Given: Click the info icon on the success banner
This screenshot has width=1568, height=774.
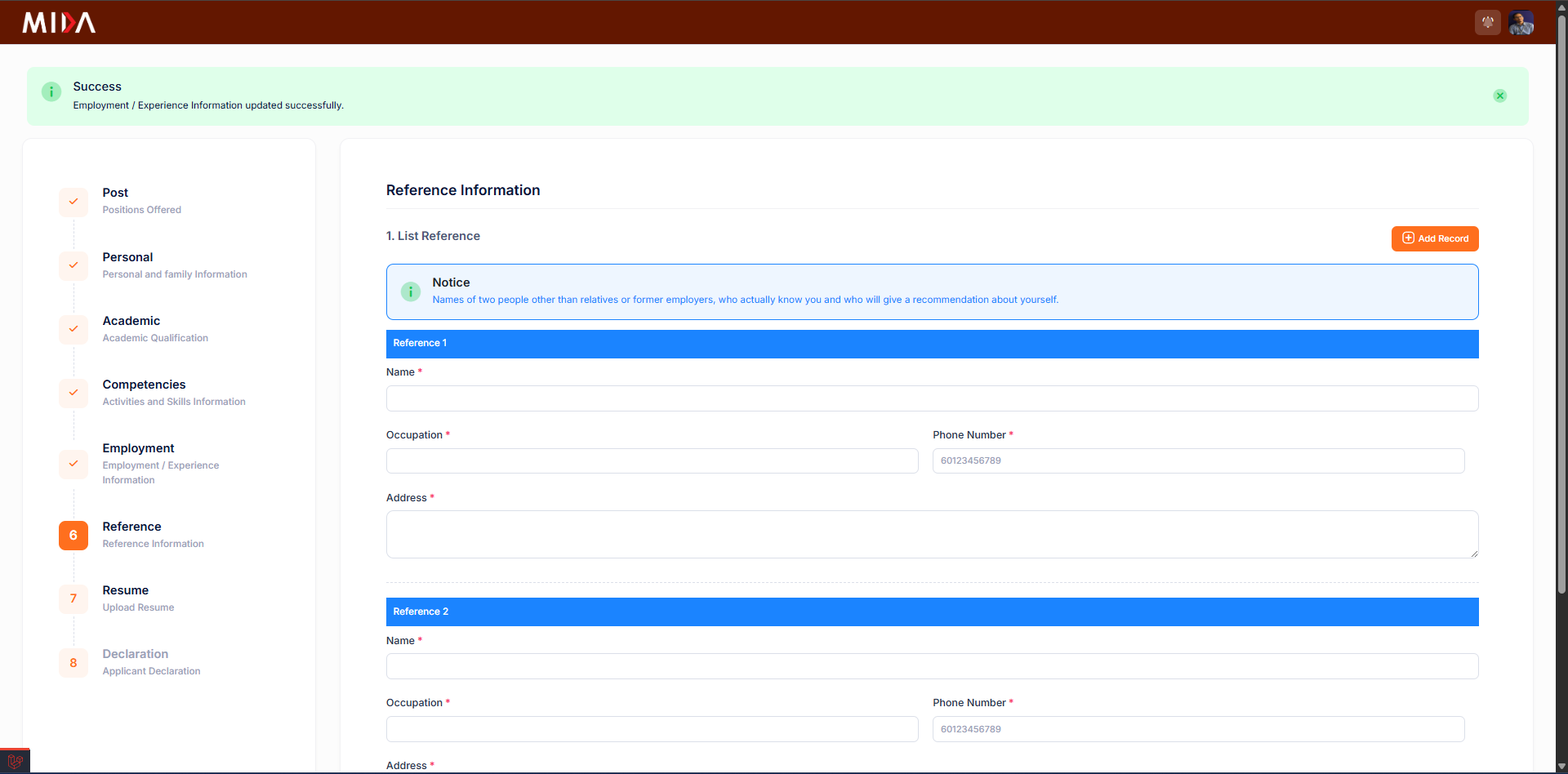Looking at the screenshot, I should click(51, 92).
